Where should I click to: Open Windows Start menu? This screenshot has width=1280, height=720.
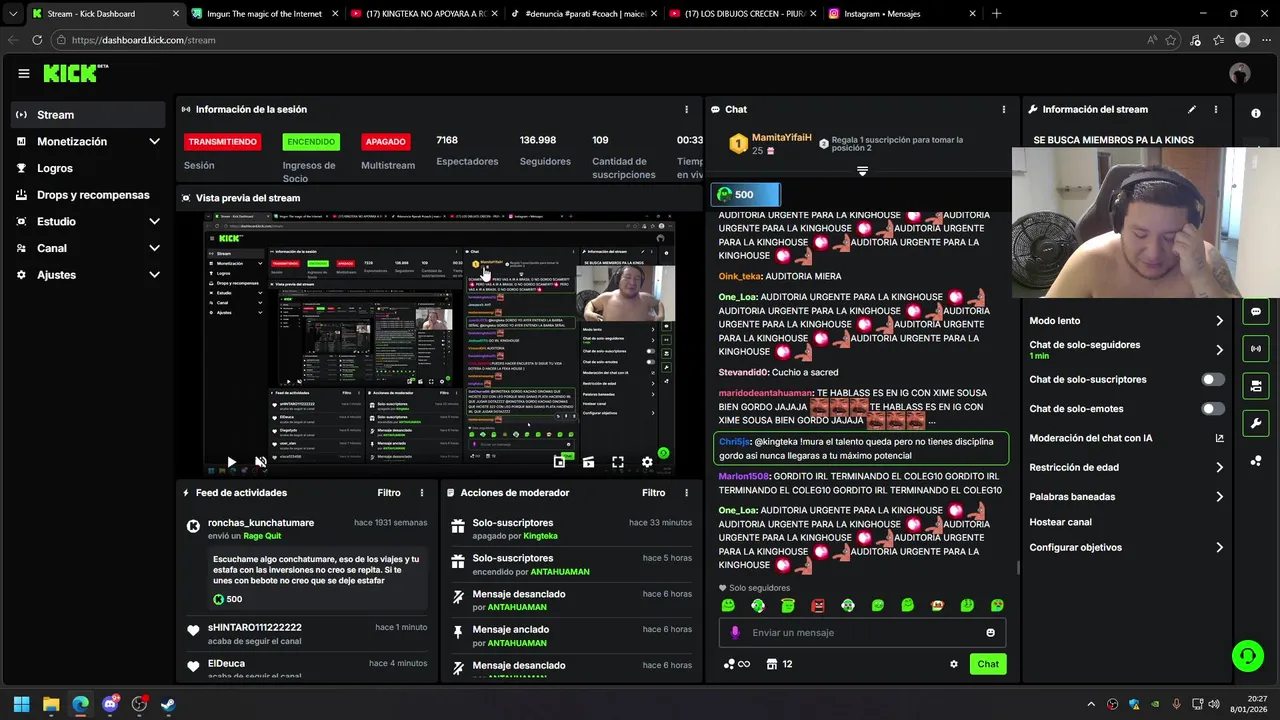pos(21,704)
